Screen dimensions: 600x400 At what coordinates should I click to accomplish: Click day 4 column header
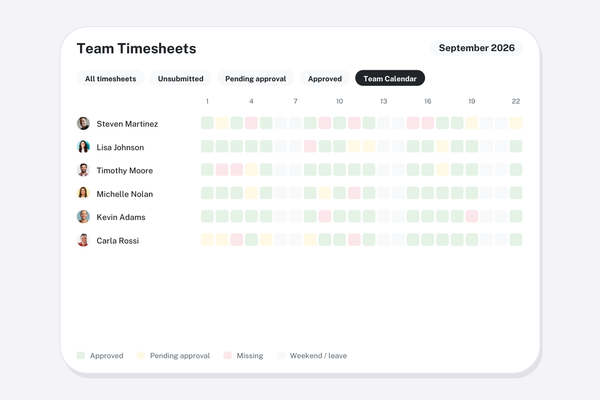point(251,101)
